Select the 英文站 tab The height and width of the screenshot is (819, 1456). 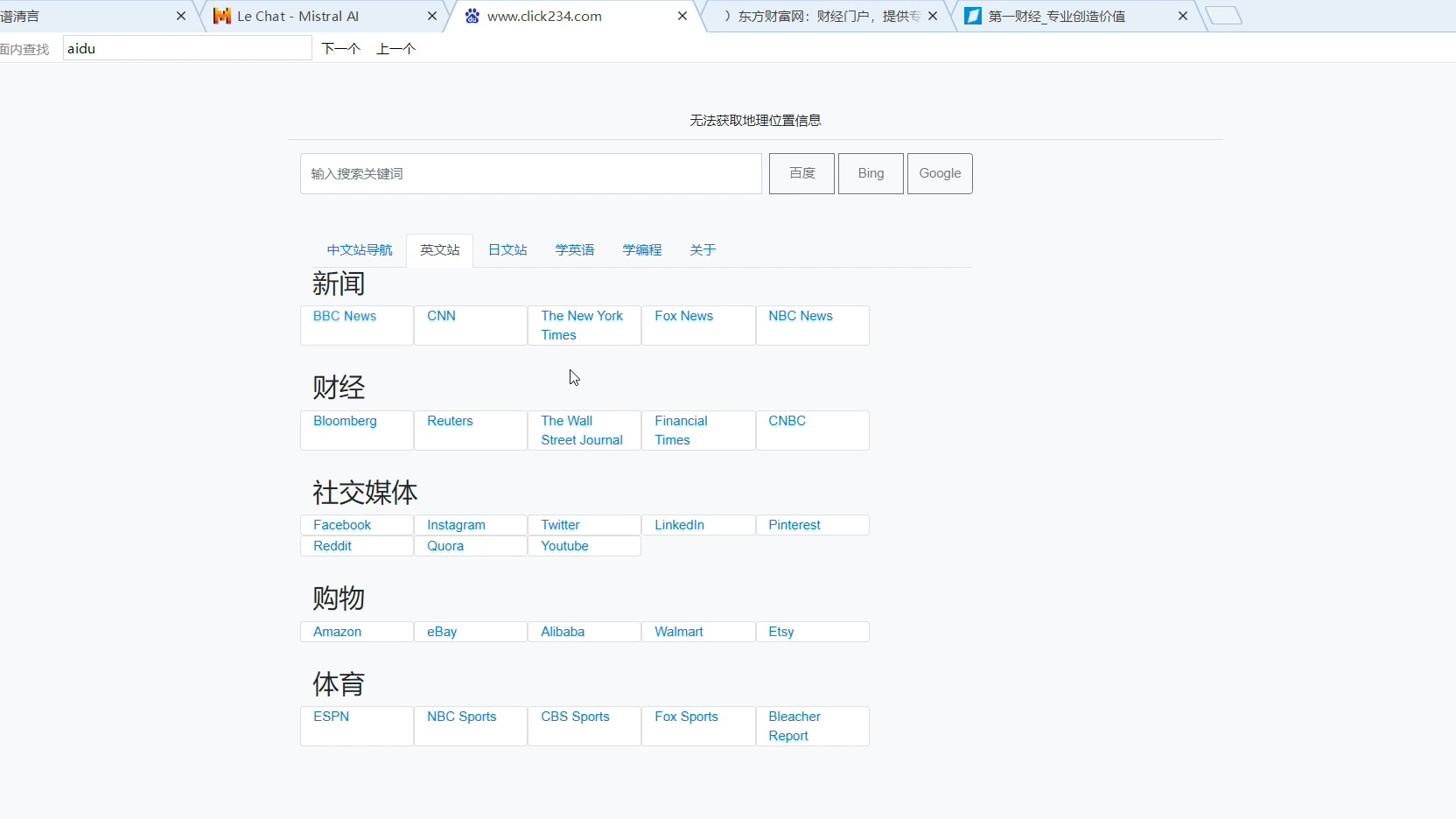(440, 250)
